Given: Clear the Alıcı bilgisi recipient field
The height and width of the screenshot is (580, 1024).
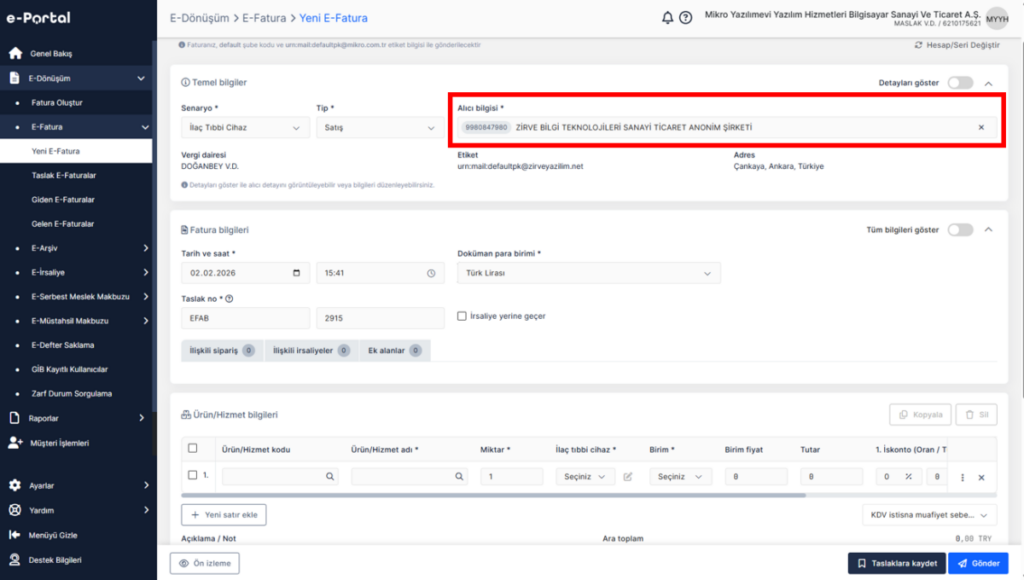Looking at the screenshot, I should (981, 127).
